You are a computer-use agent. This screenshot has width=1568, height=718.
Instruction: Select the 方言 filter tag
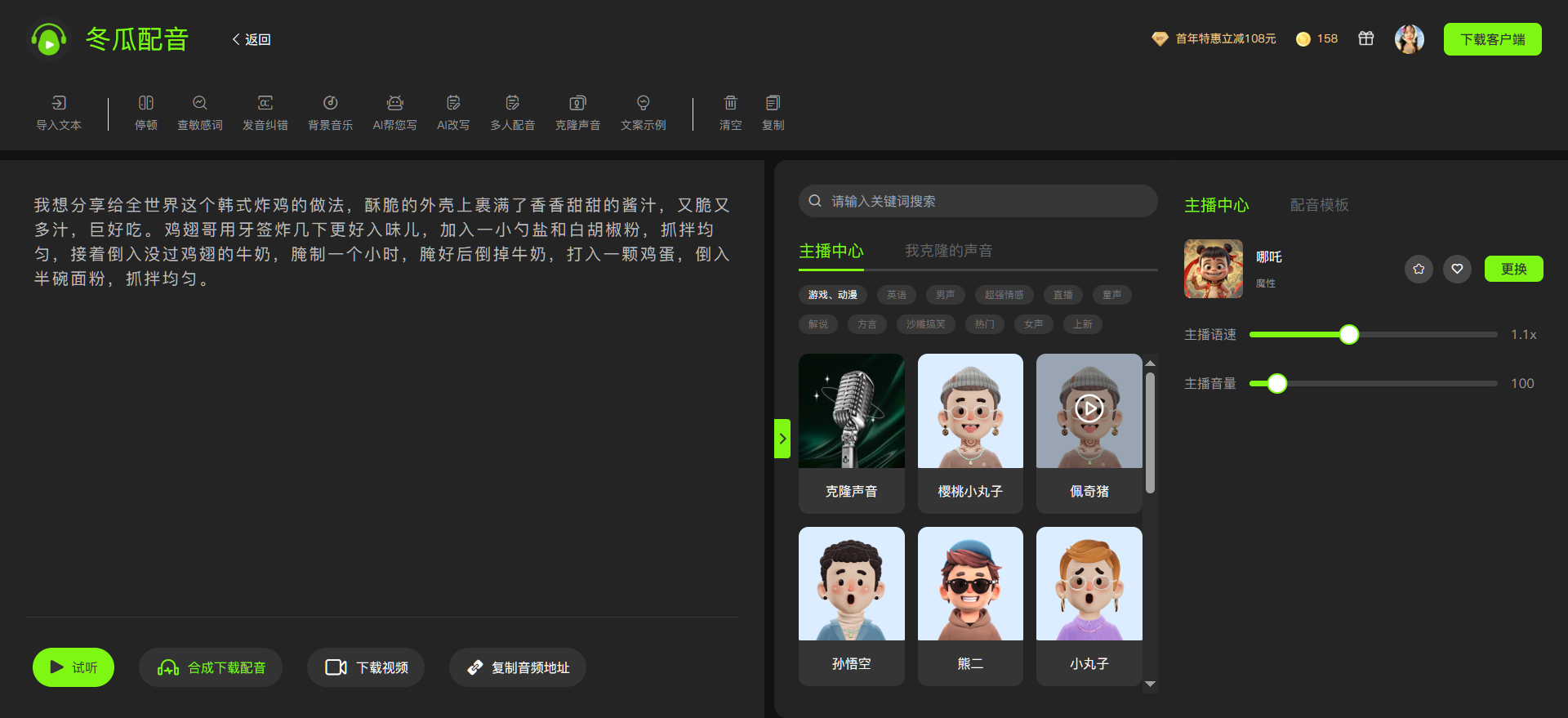pos(867,324)
